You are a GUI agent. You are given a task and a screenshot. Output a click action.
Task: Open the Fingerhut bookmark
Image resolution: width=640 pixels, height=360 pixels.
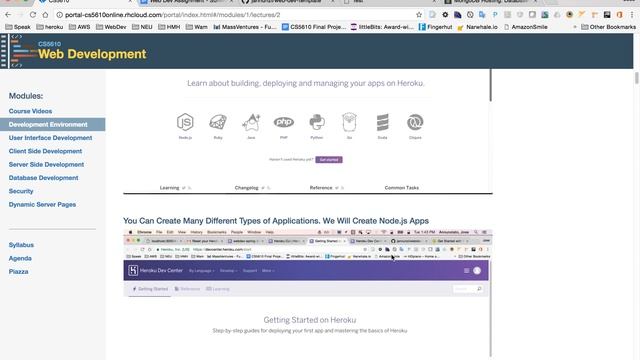pos(435,27)
